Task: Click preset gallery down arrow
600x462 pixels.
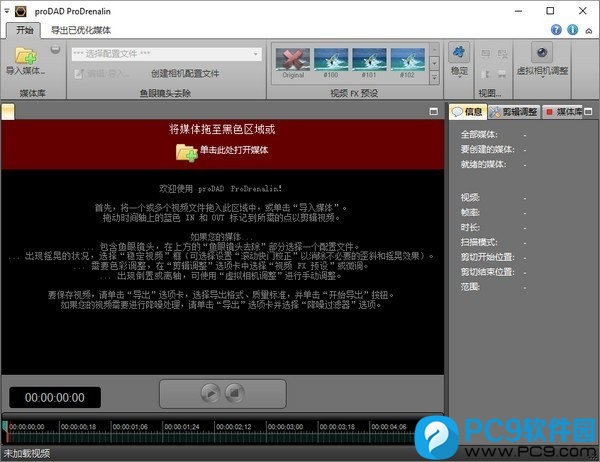Action: [434, 63]
